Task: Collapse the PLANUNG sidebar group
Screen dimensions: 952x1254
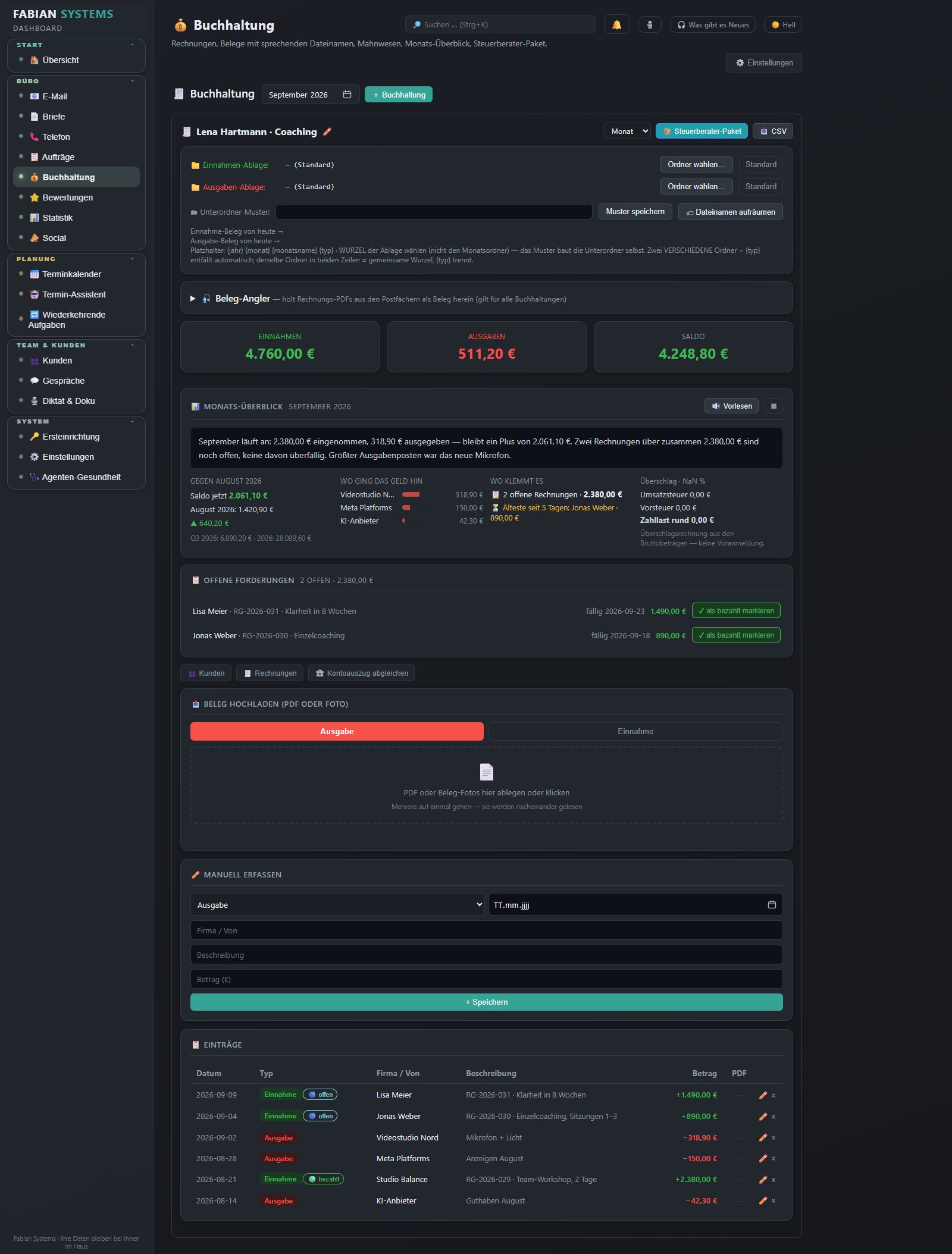Action: click(x=132, y=259)
